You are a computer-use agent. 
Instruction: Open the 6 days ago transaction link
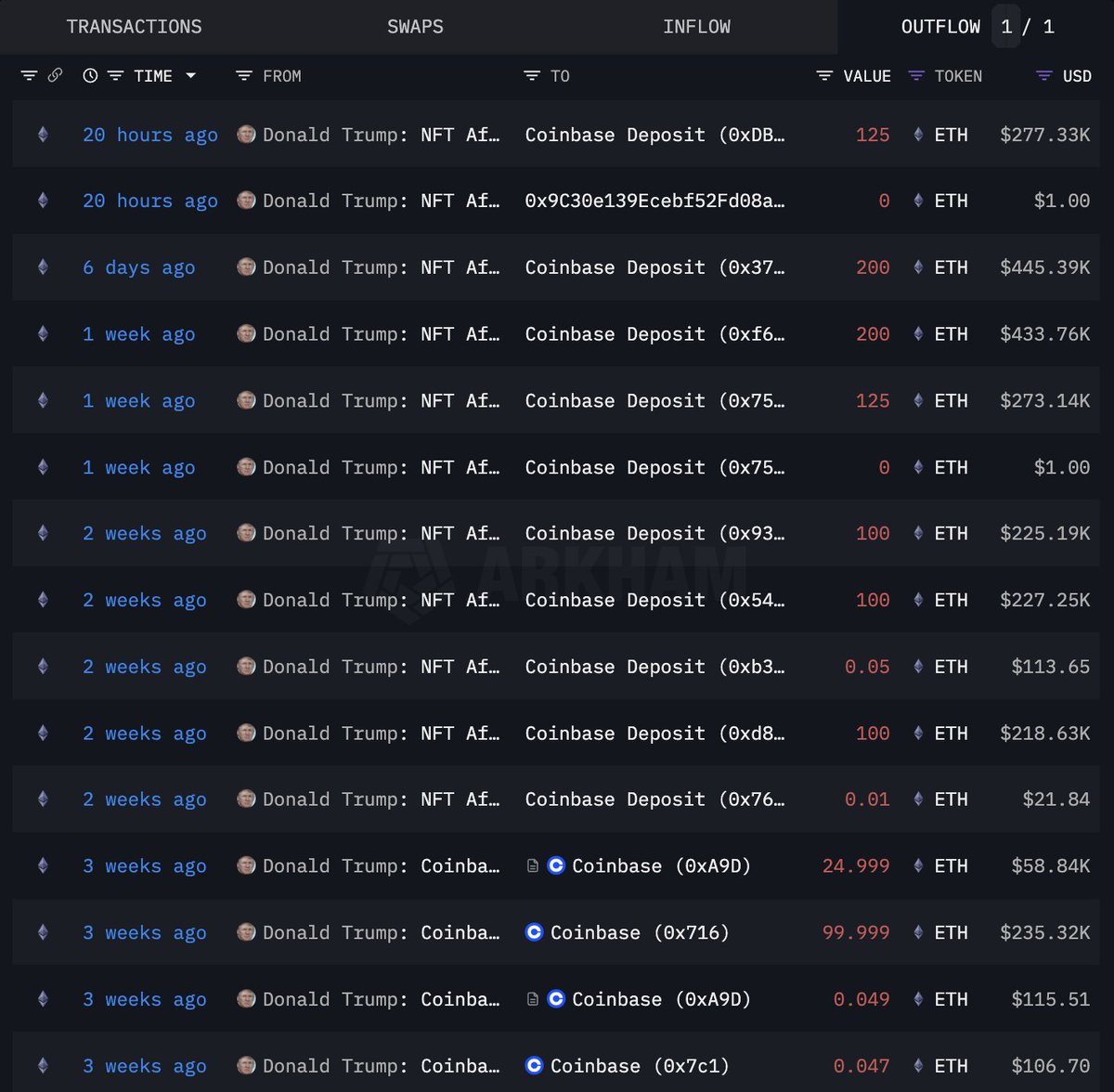(x=139, y=267)
